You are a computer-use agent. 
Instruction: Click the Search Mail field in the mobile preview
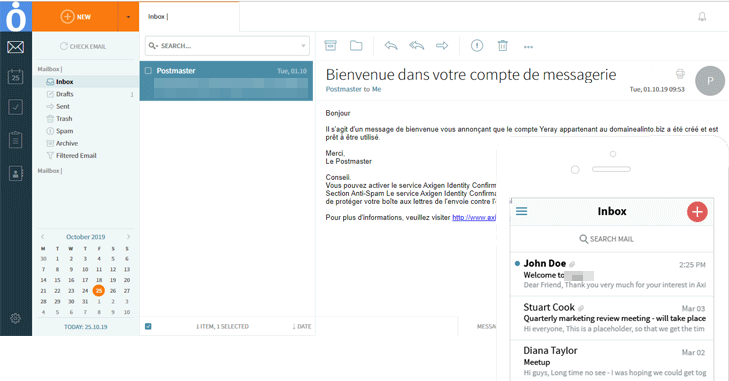coord(611,239)
